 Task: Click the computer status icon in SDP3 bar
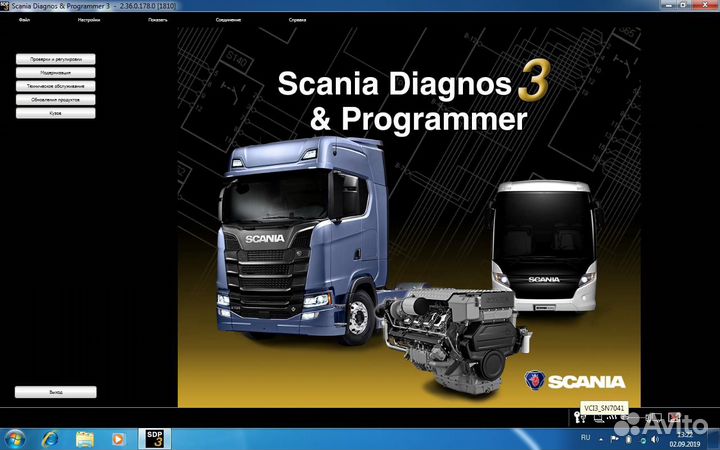pyautogui.click(x=599, y=418)
